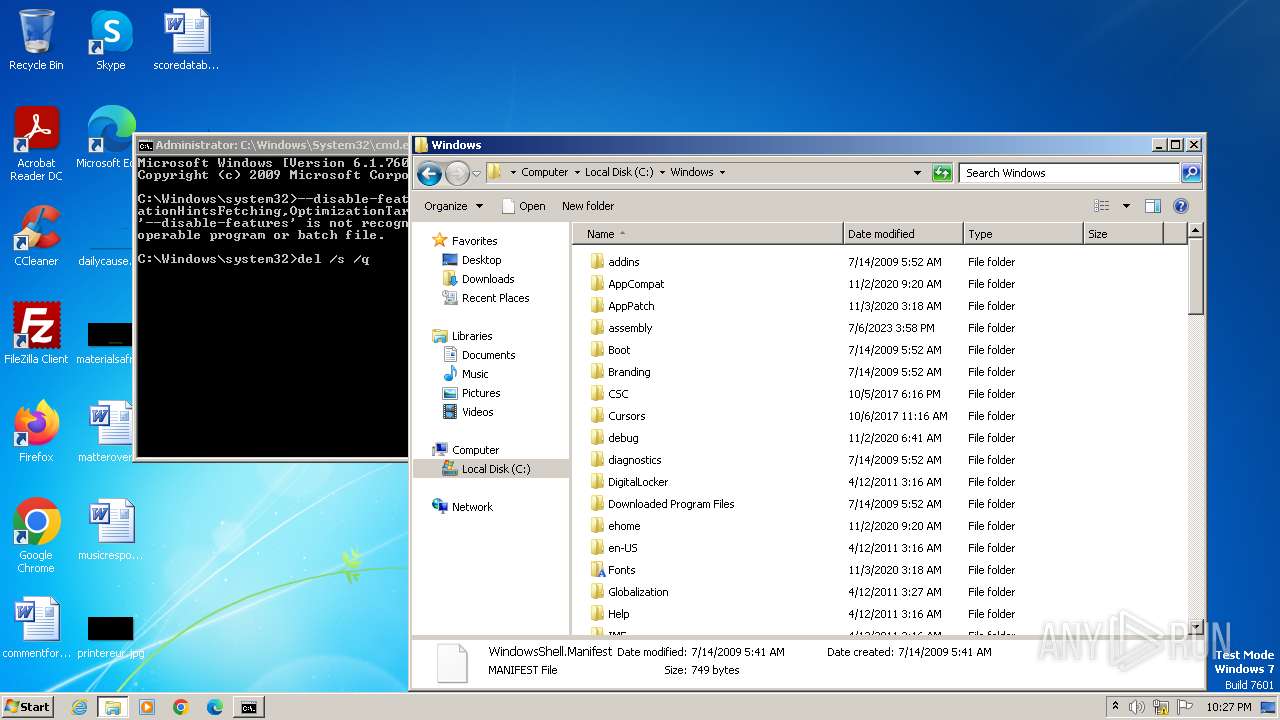The width and height of the screenshot is (1280, 720).
Task: Open the Documents library
Action: coord(488,355)
